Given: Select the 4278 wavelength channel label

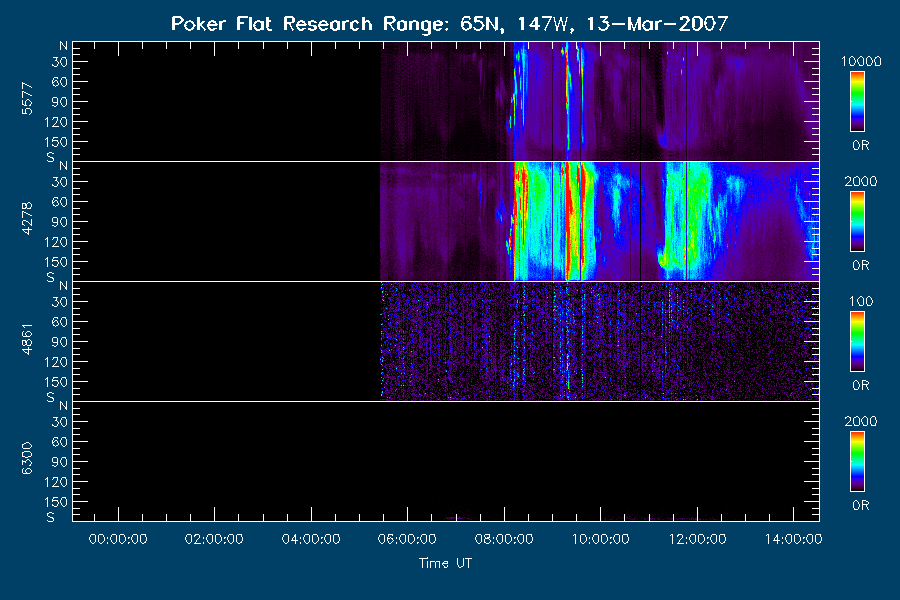Looking at the screenshot, I should pyautogui.click(x=27, y=219).
